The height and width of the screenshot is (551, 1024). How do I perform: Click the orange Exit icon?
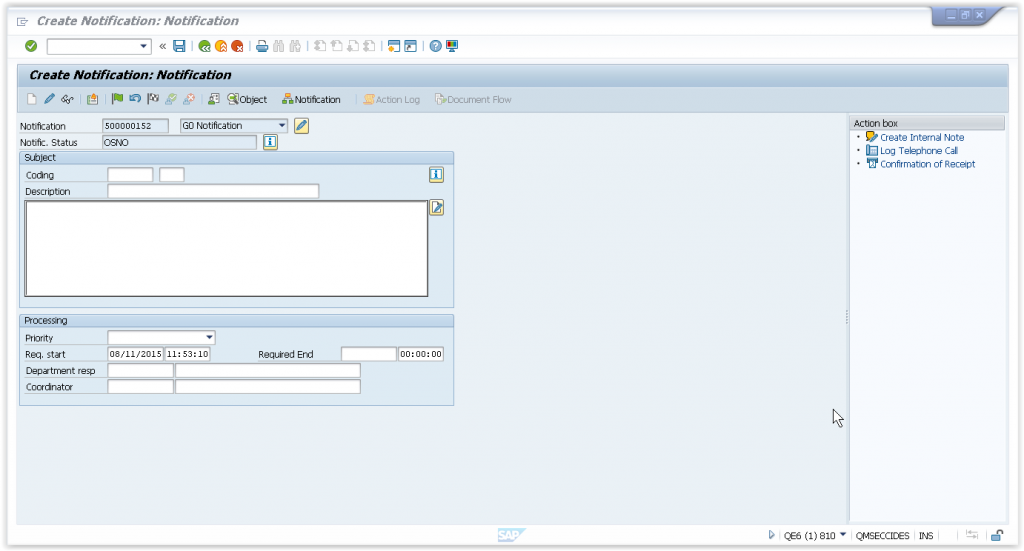coord(221,46)
